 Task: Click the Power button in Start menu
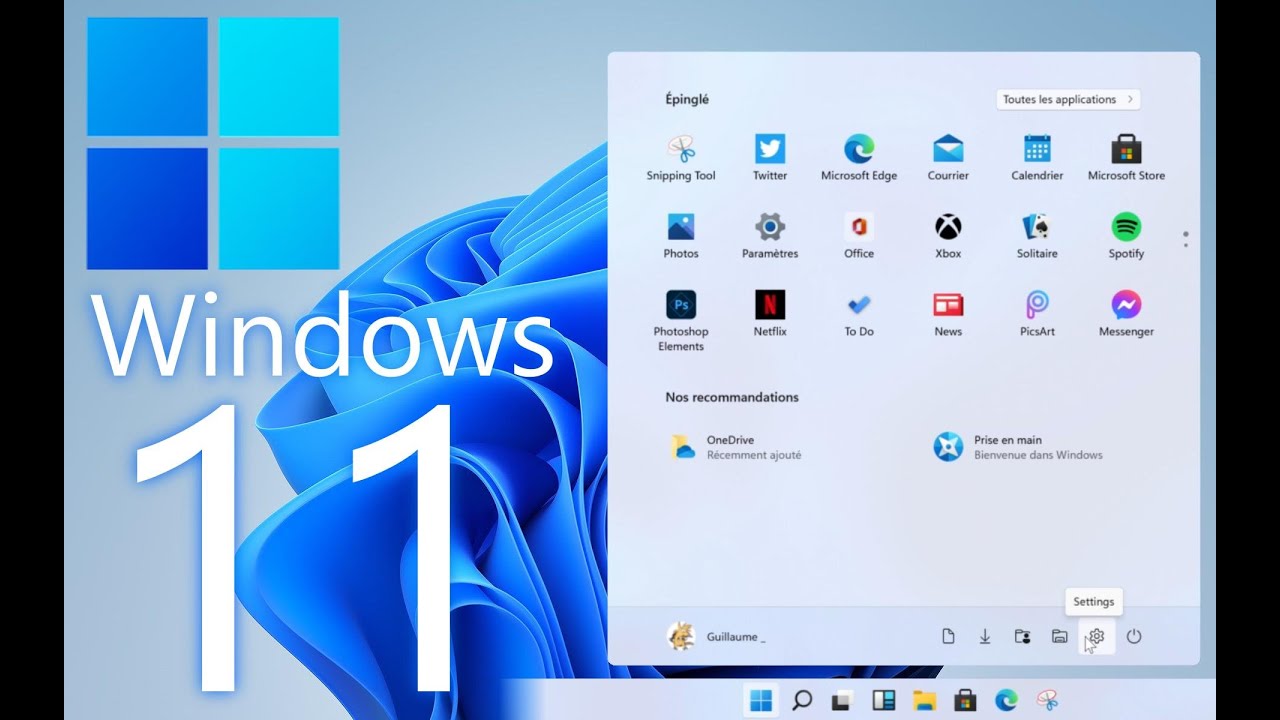[1134, 636]
